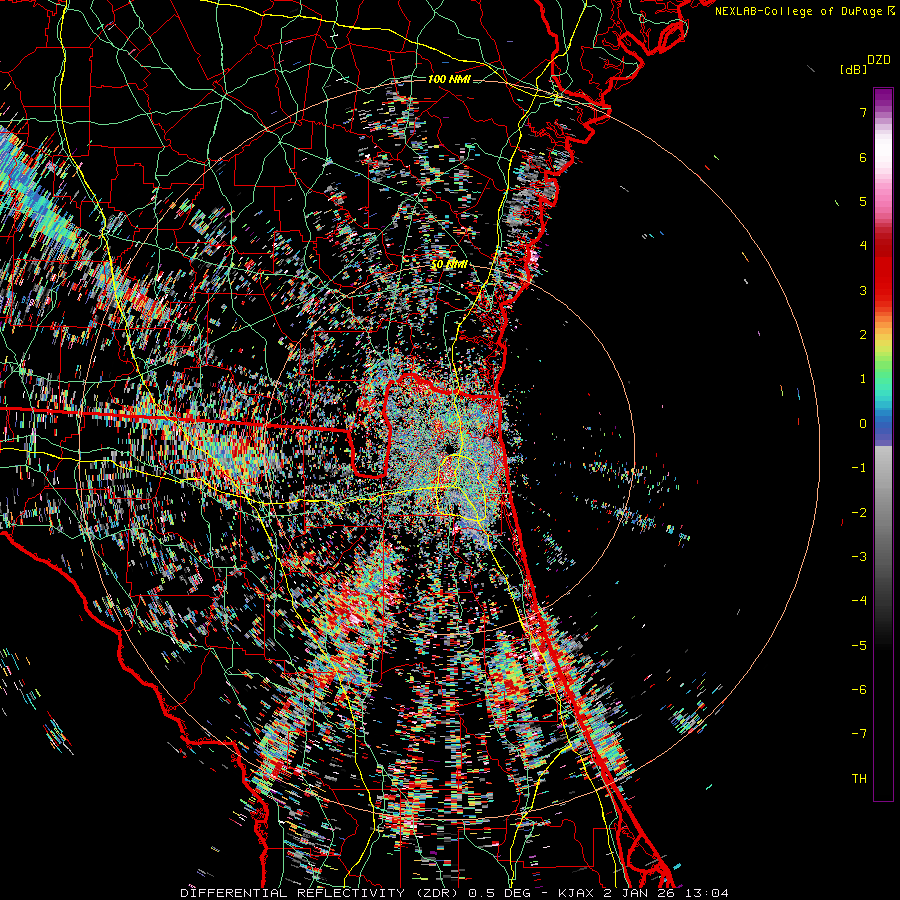Click the "[dB]" units label
This screenshot has width=900, height=900.
[853, 69]
